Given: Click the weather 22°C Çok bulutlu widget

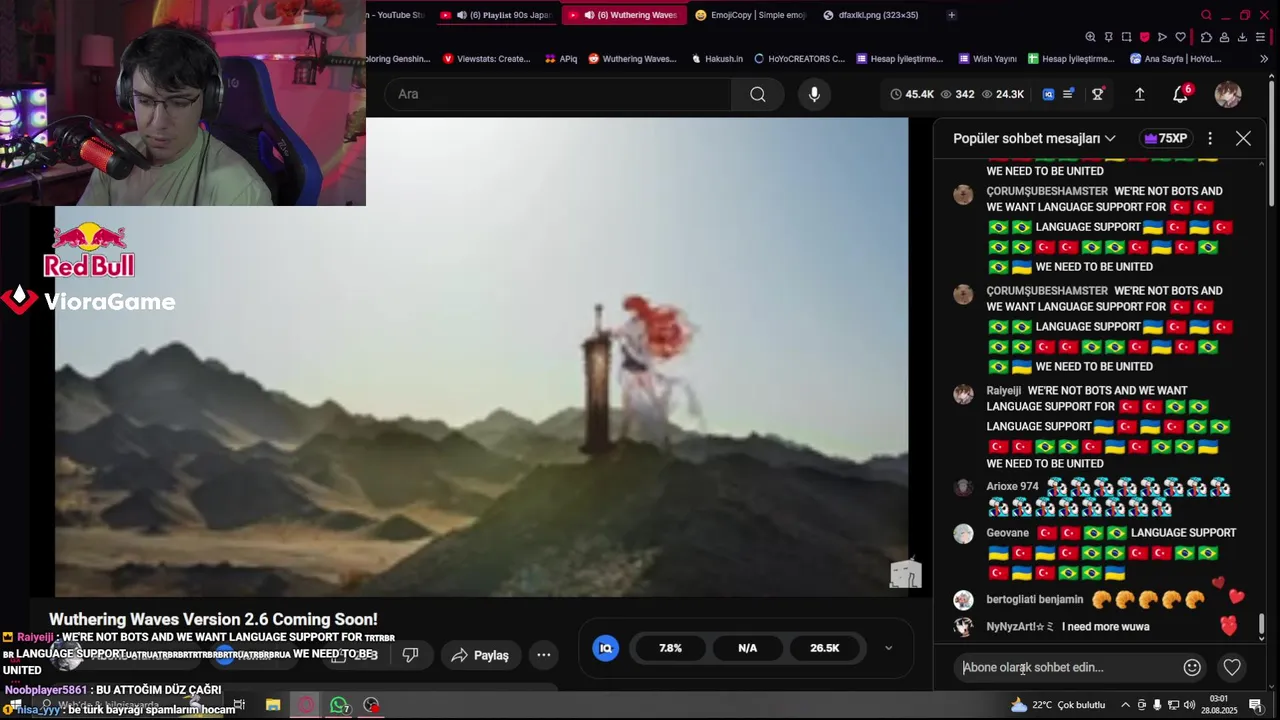Looking at the screenshot, I should click(x=1057, y=705).
